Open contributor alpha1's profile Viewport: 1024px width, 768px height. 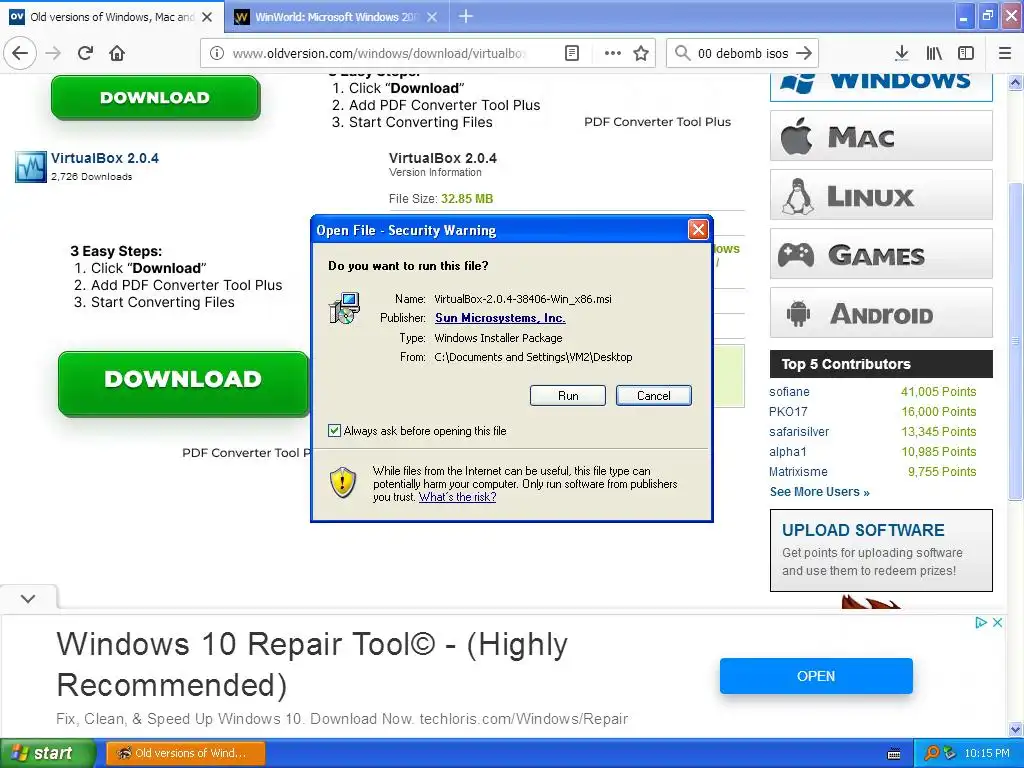point(788,452)
